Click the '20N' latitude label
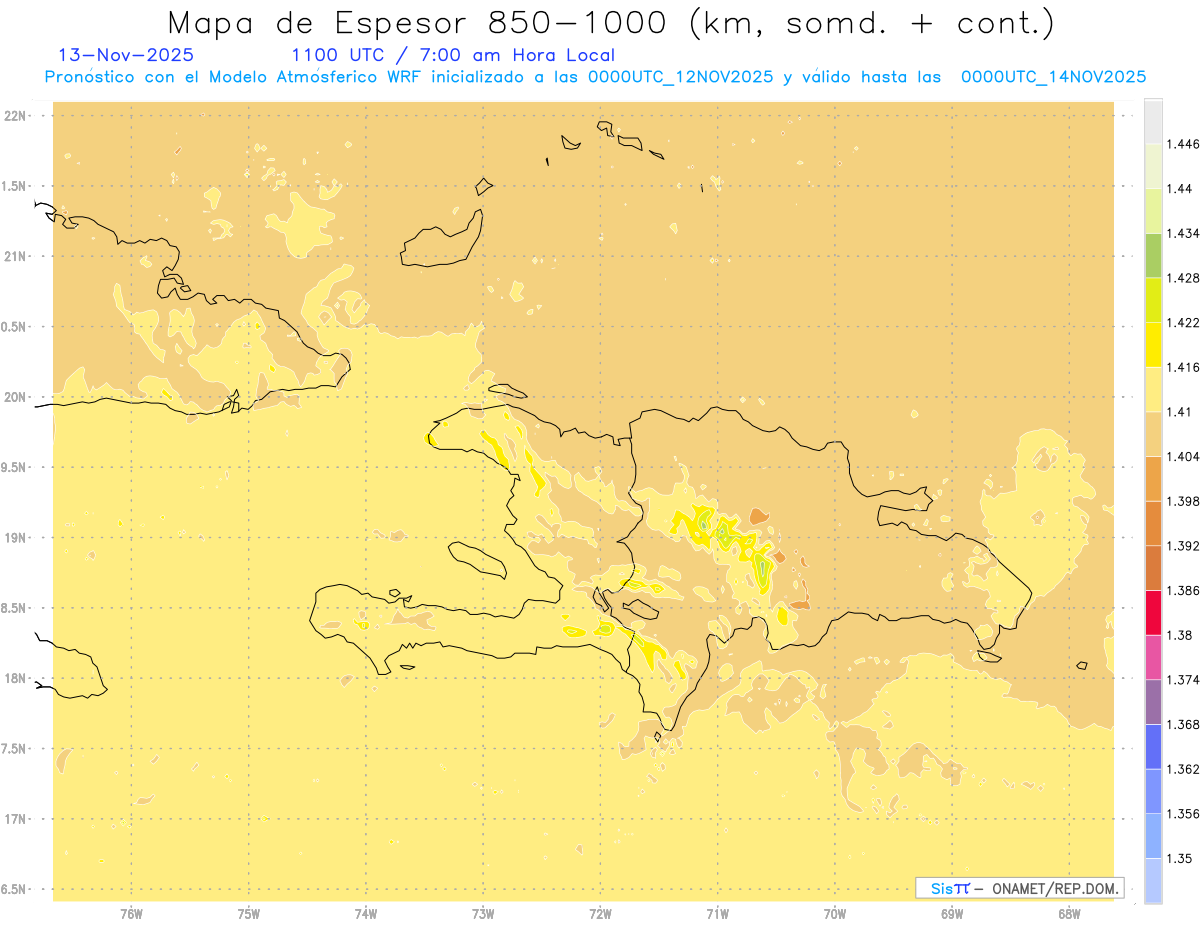Image resolution: width=1200 pixels, height=927 pixels. pyautogui.click(x=14, y=397)
